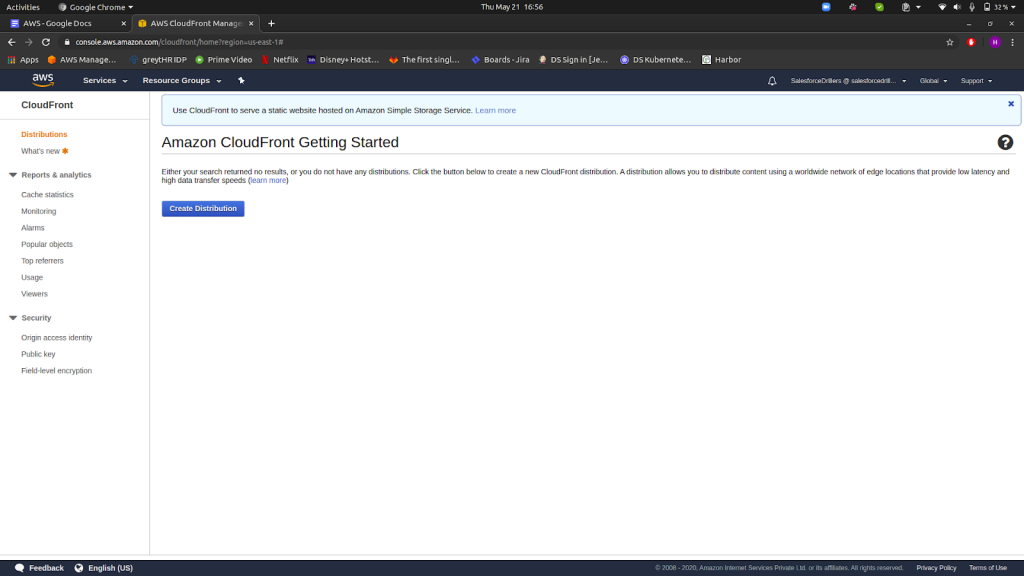This screenshot has width=1024, height=576.
Task: Open the pin shortcuts icon in AWS navbar
Action: click(x=241, y=80)
